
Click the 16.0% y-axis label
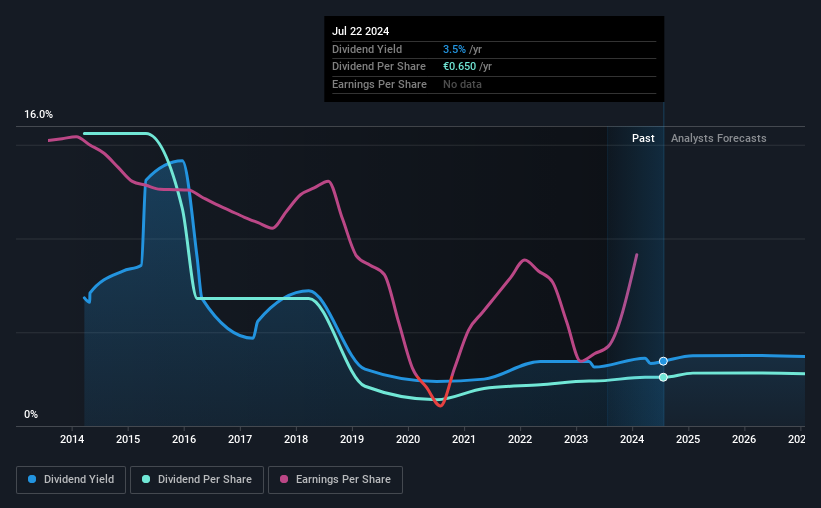click(x=38, y=114)
